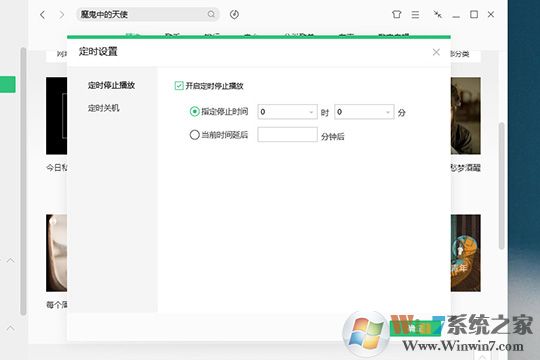Click the 分钟后 delay input field
The image size is (540, 360).
287,134
